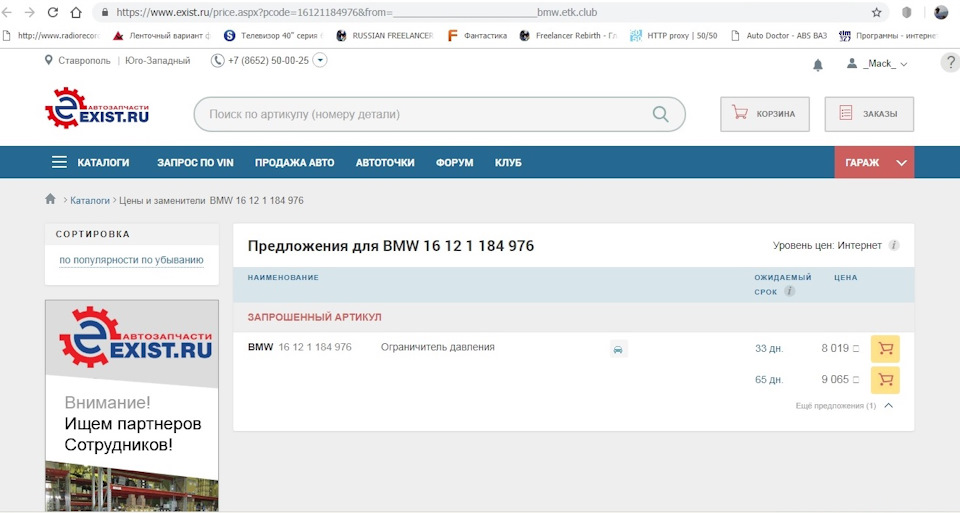960x513 pixels.
Task: Click the help question mark icon
Action: (x=950, y=62)
